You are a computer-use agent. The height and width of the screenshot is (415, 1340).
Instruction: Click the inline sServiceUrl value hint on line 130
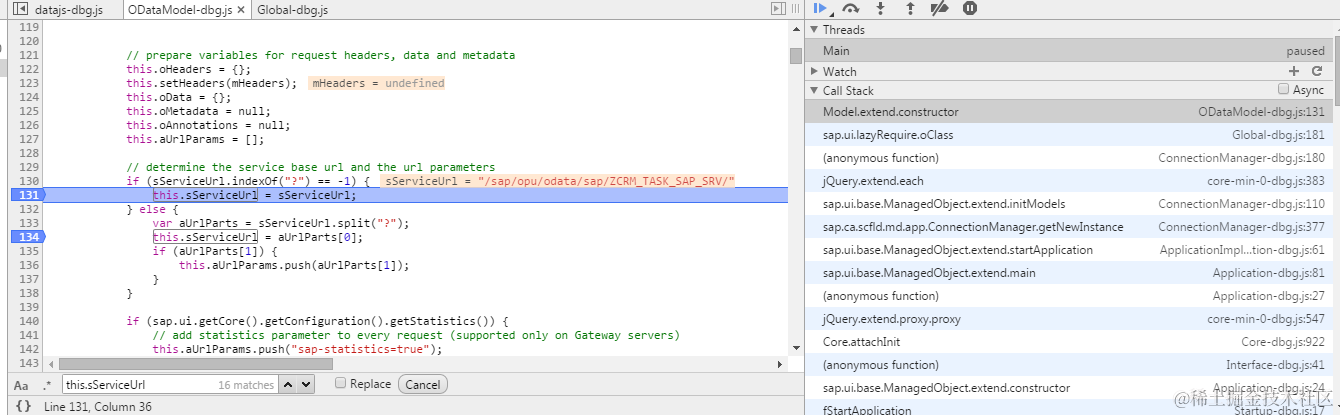point(560,181)
